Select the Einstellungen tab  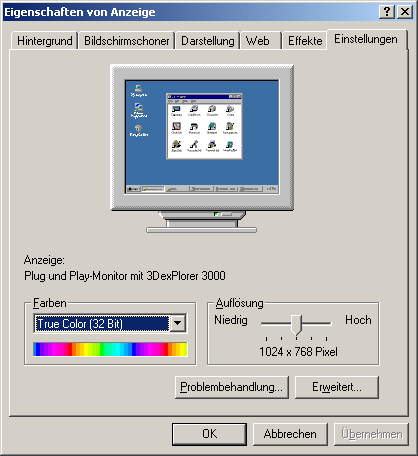tap(366, 39)
